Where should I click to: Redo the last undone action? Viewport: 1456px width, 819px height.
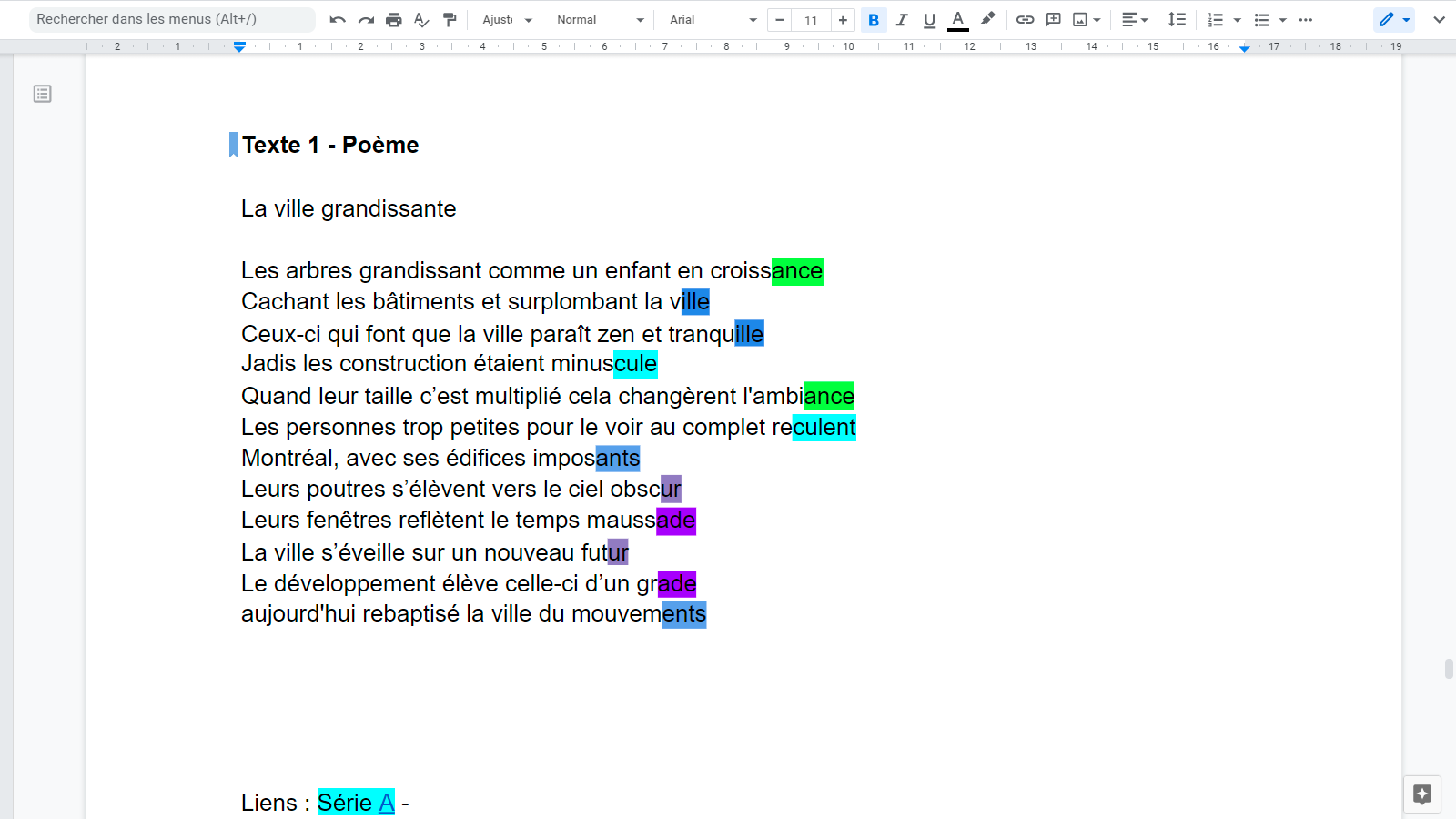[366, 19]
